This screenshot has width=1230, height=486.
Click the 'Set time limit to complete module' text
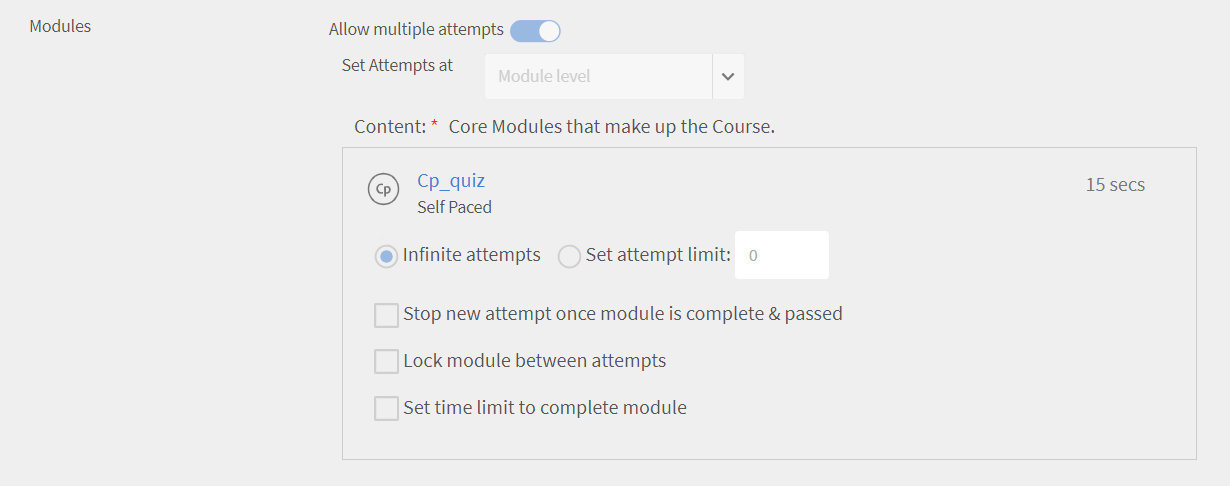pos(544,408)
